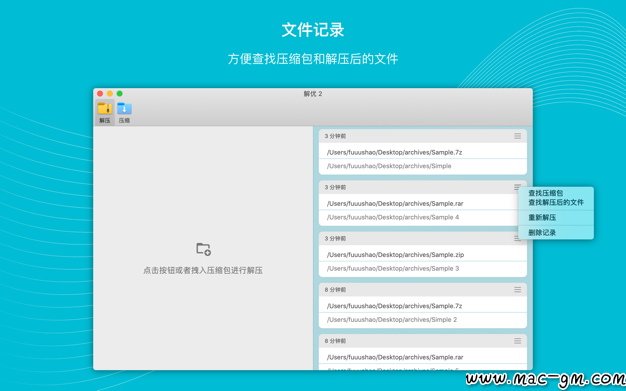Click the add-folder icon in the drop area
The width and height of the screenshot is (626, 391).
tap(203, 249)
